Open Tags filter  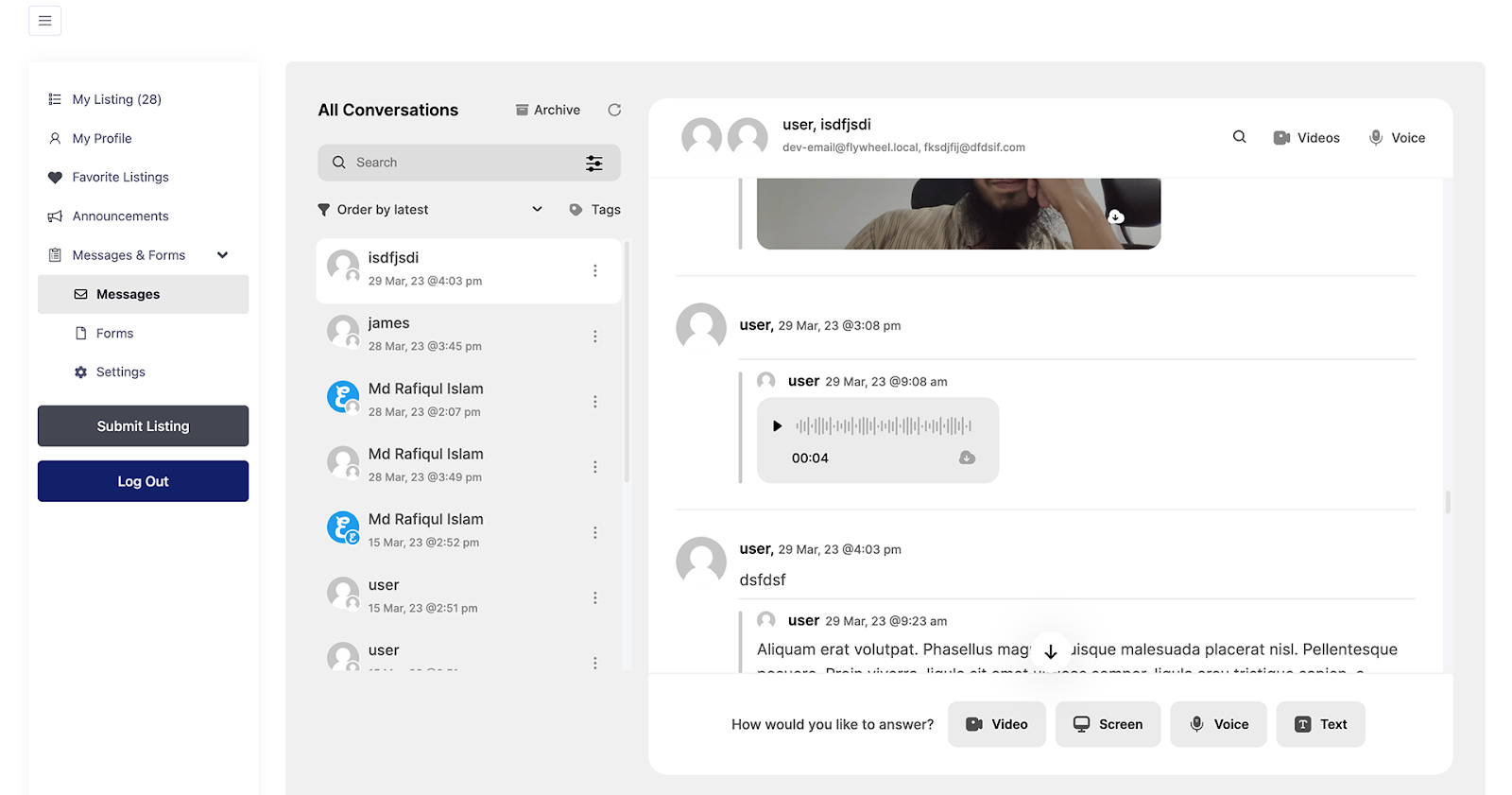(x=595, y=210)
